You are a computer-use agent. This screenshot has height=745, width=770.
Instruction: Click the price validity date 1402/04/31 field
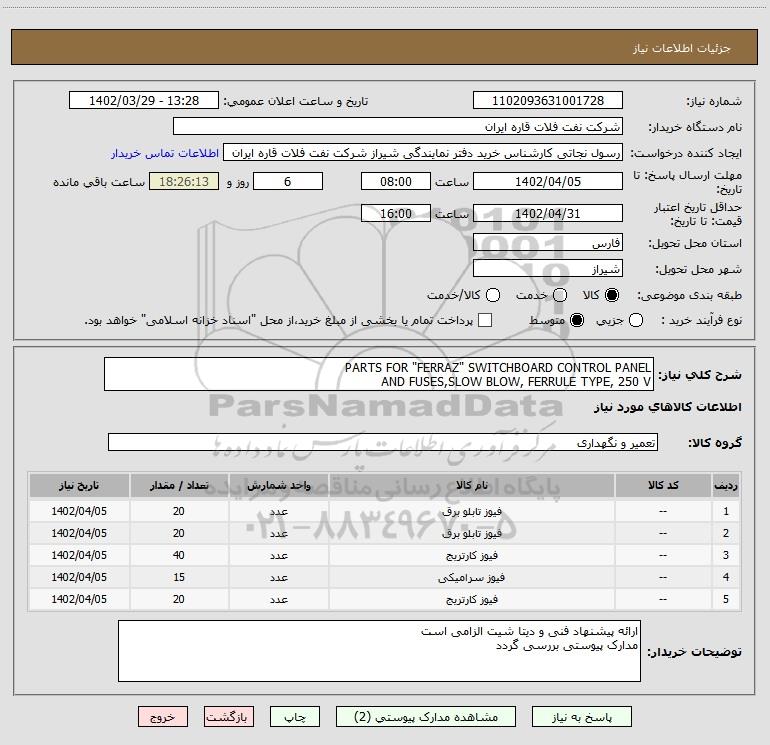(548, 214)
